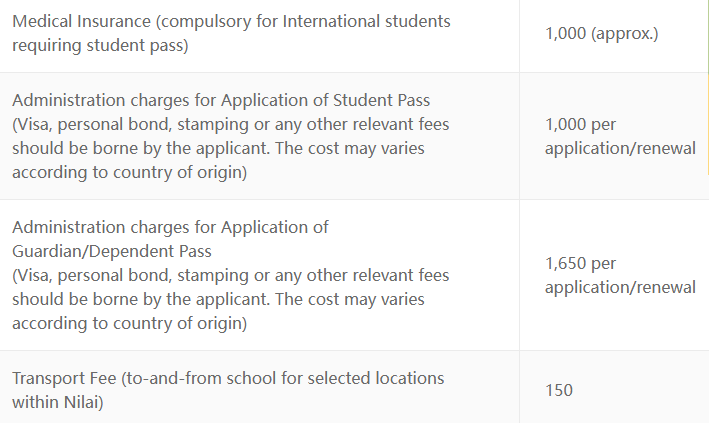Click 'within Nilai)' text in transport row
The image size is (709, 423).
coord(58,402)
